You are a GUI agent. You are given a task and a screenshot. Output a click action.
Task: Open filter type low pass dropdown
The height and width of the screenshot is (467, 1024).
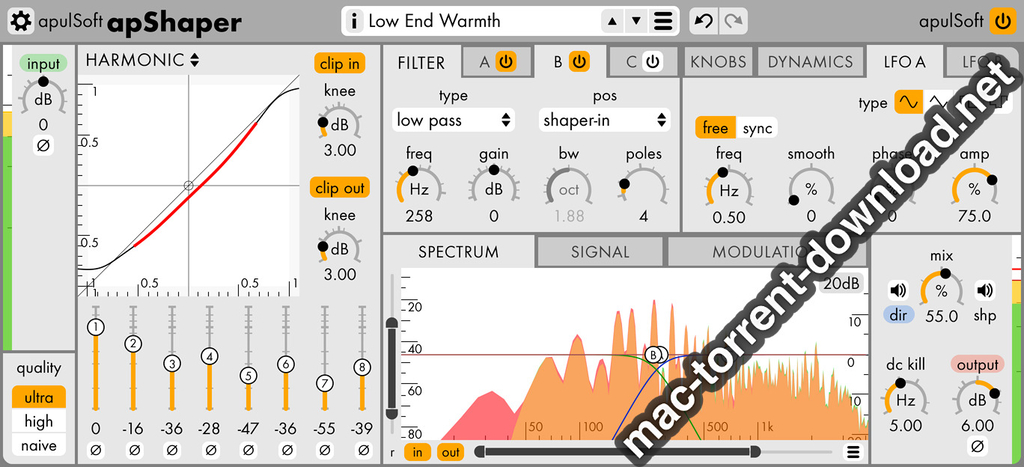(454, 120)
